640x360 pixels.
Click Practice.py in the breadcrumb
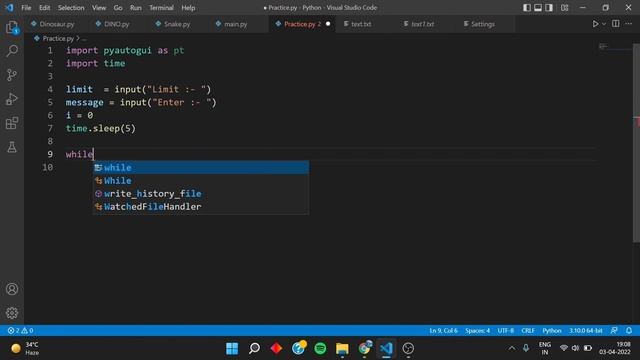coord(58,38)
